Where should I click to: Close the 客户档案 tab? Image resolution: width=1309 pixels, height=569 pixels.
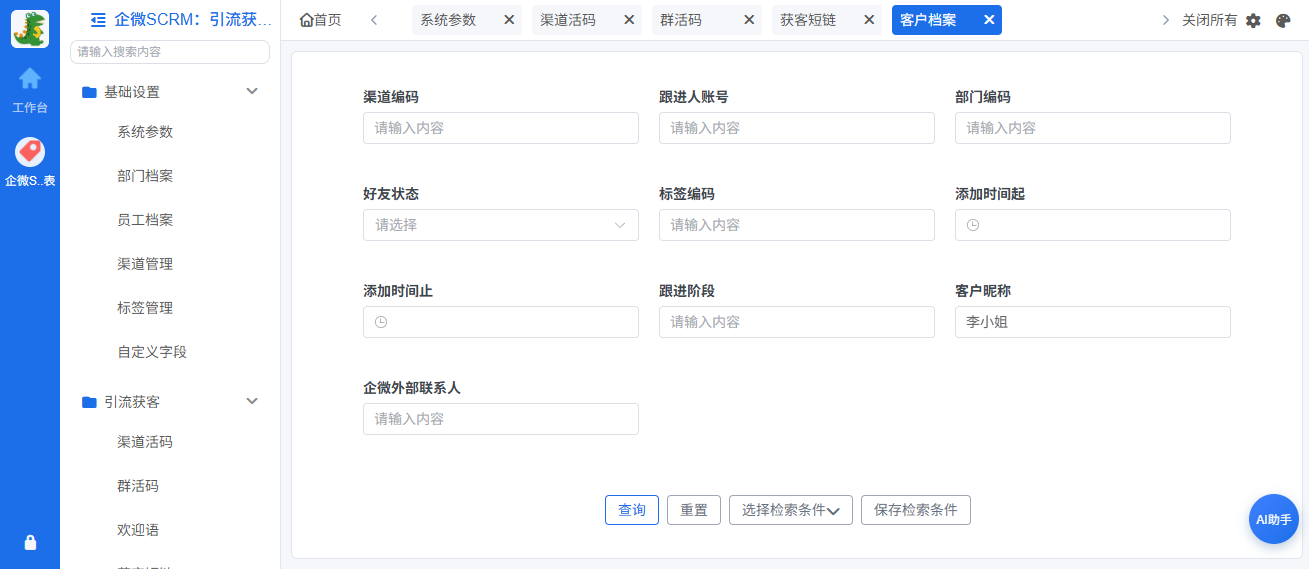989,20
